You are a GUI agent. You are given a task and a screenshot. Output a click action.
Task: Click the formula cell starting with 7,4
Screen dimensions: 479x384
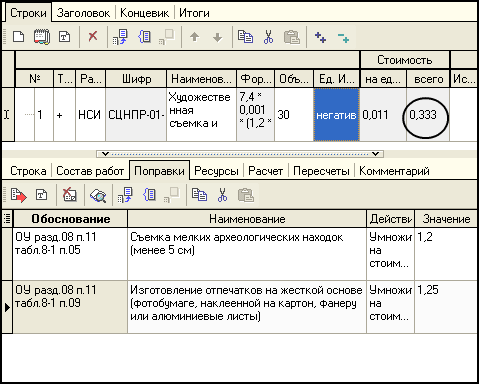coord(255,115)
